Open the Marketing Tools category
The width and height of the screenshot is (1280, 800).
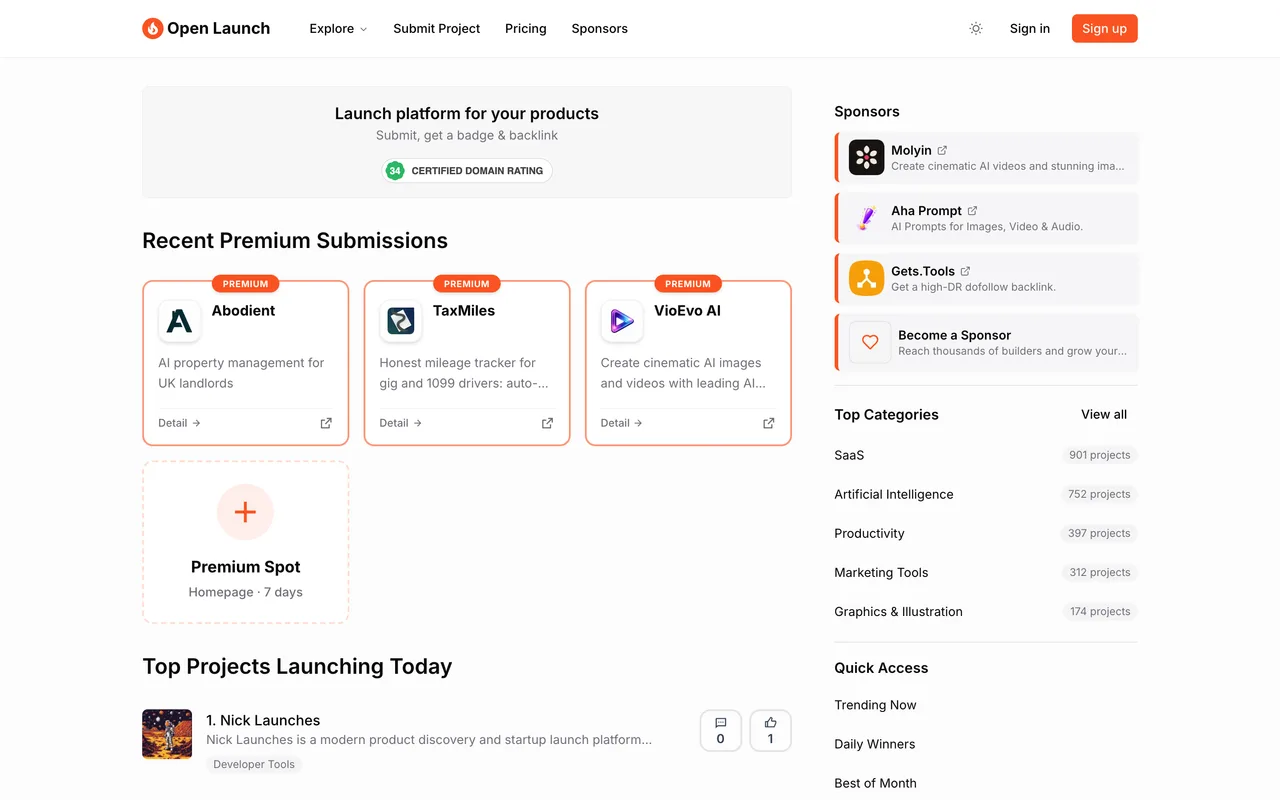coord(881,572)
